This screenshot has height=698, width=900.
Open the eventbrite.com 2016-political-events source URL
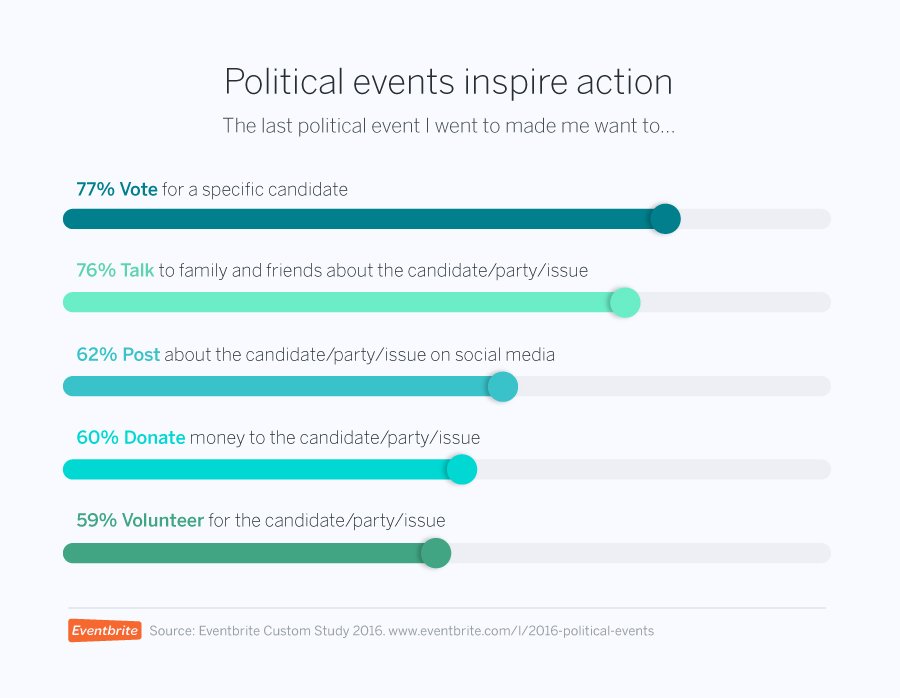[x=521, y=631]
